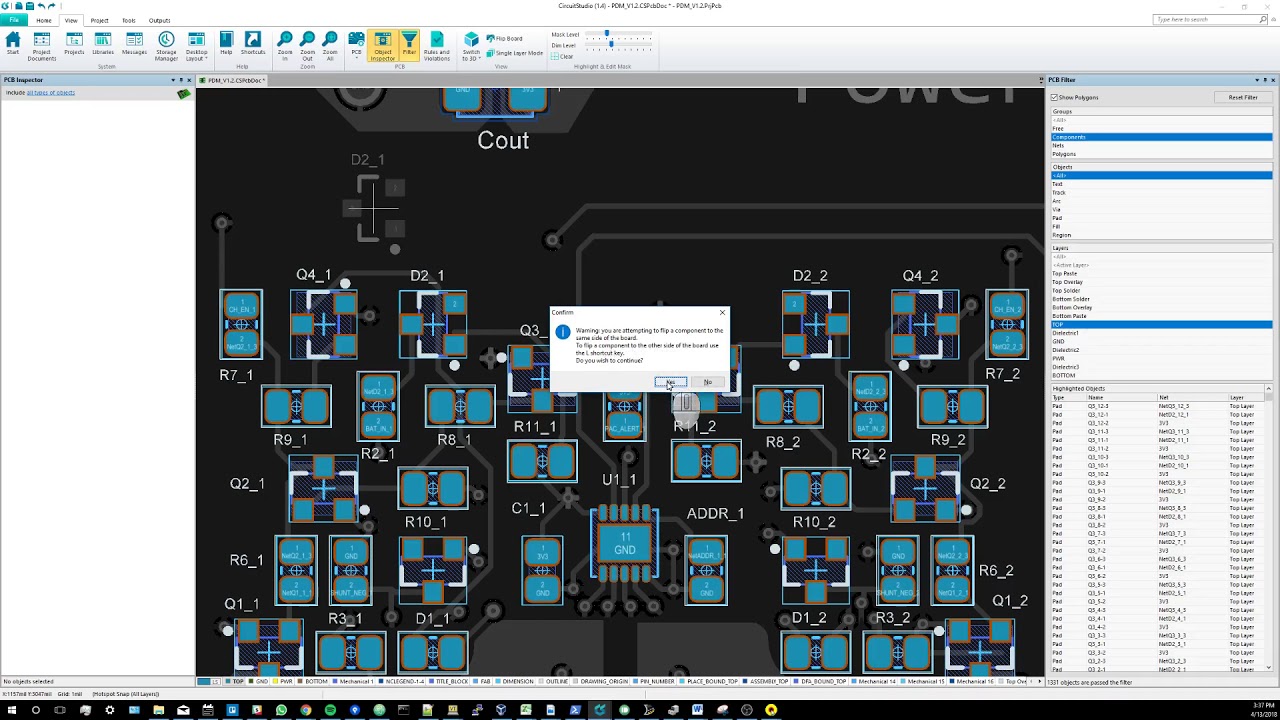The width and height of the screenshot is (1280, 720).
Task: Expand the Desktop Layout dropdown
Action: [x=197, y=46]
